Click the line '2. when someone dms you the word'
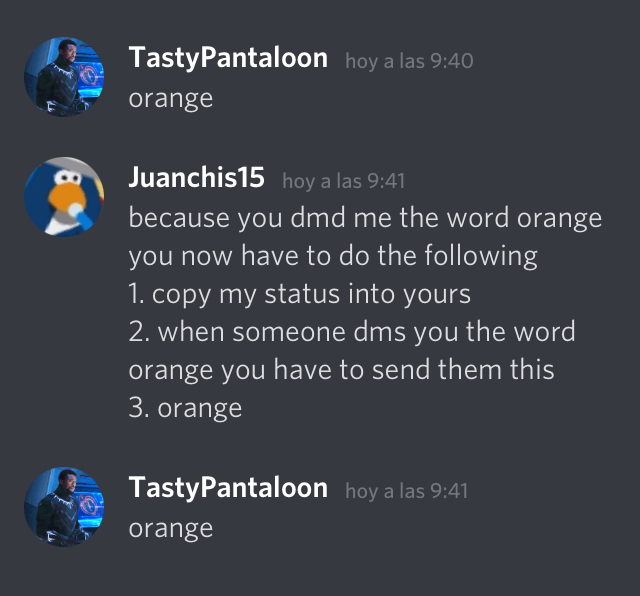 click(352, 332)
